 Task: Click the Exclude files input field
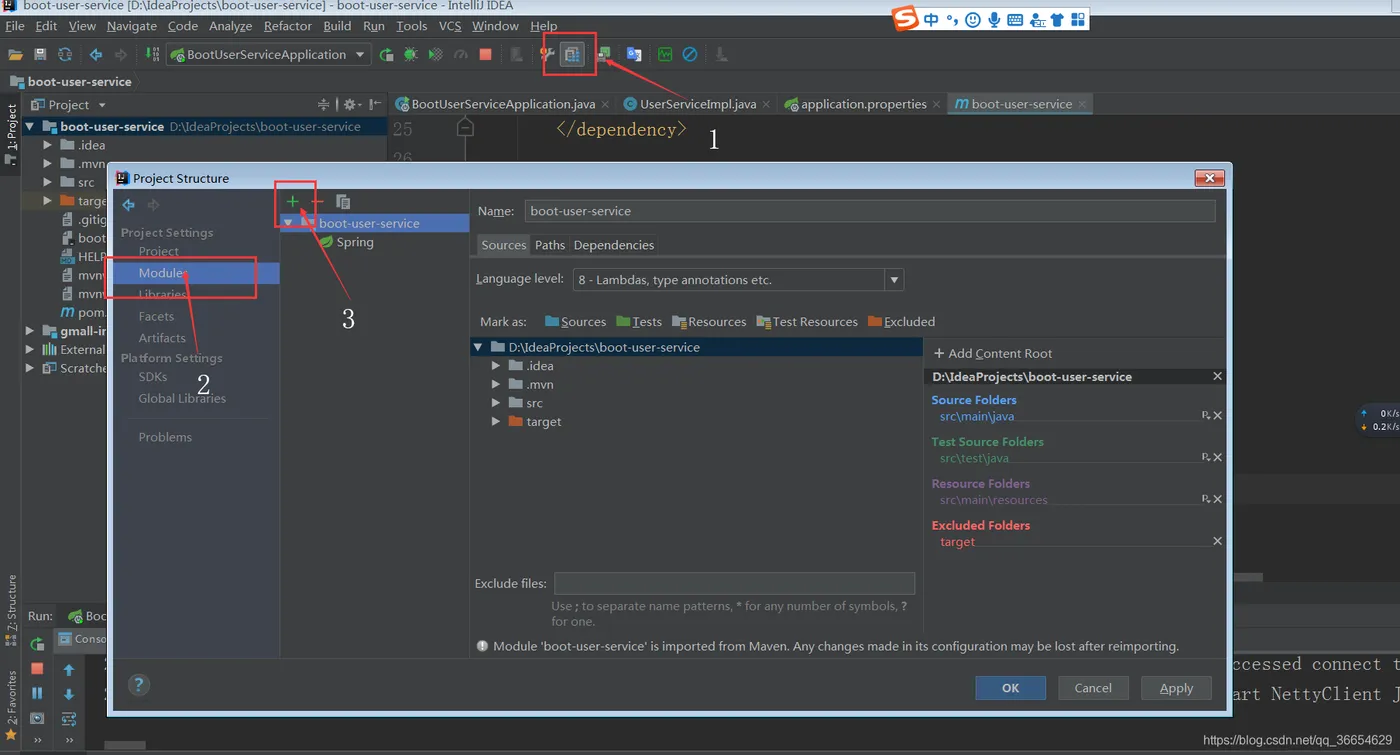tap(735, 583)
